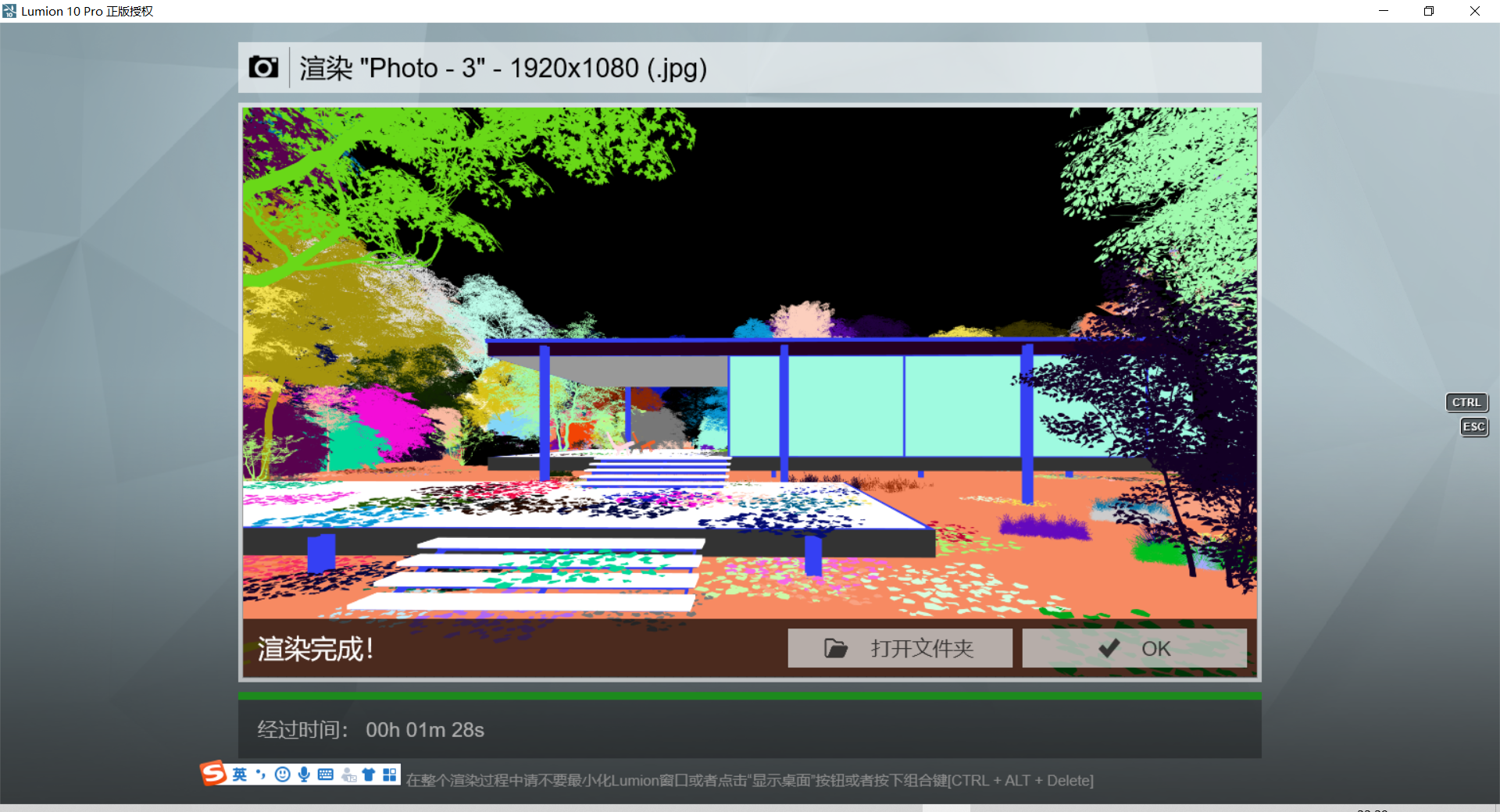This screenshot has height=812, width=1500.
Task: Toggle Chinese/English mode via 英 icon
Action: (240, 775)
